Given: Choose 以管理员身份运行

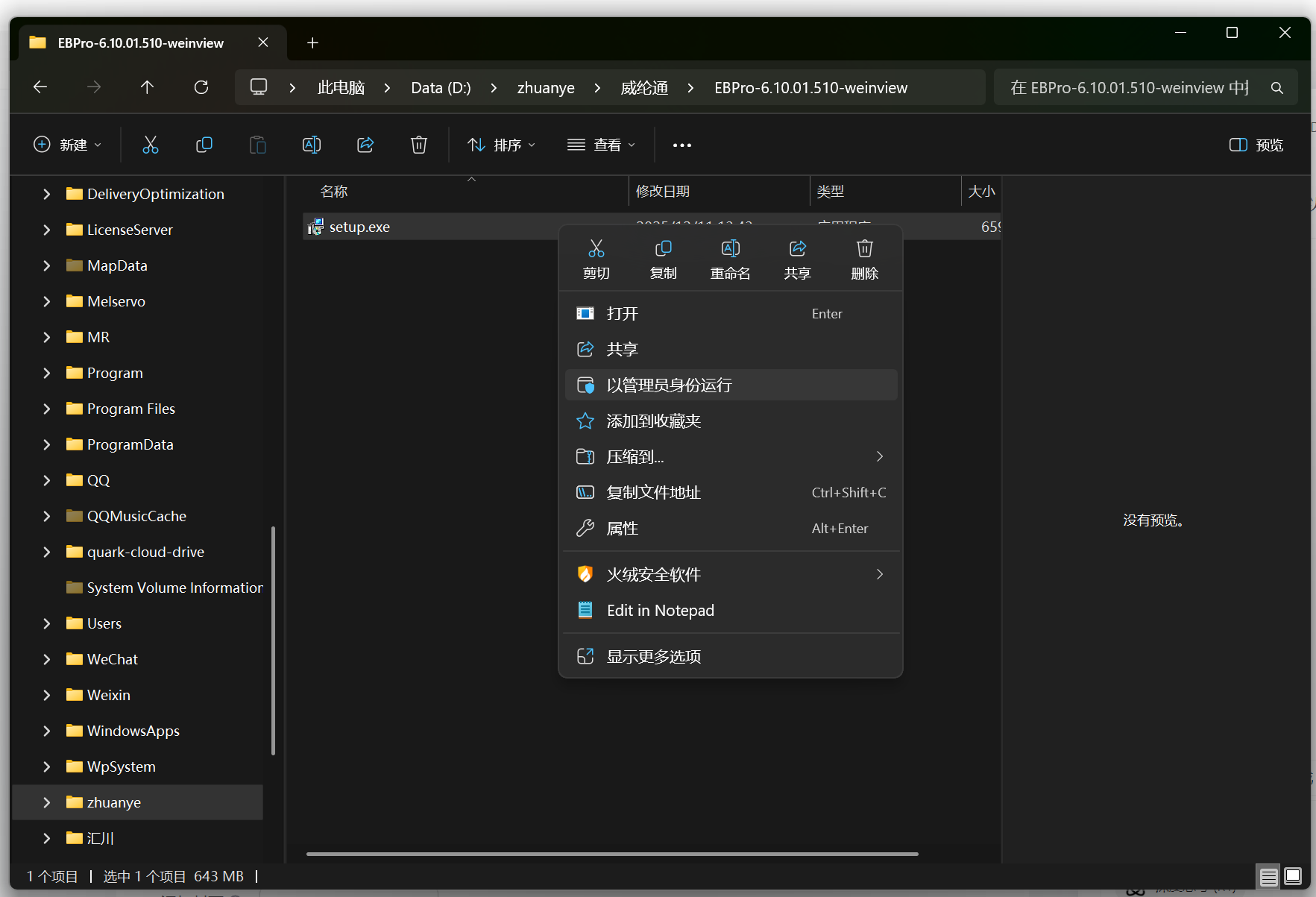Looking at the screenshot, I should tap(731, 385).
